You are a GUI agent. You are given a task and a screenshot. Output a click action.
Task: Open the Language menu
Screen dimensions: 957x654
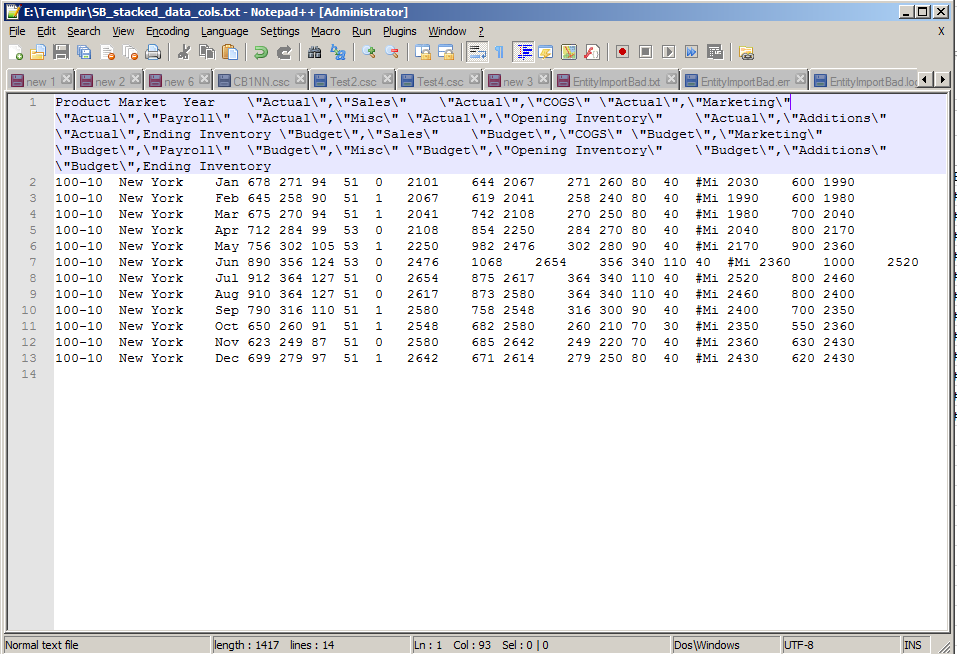[225, 31]
